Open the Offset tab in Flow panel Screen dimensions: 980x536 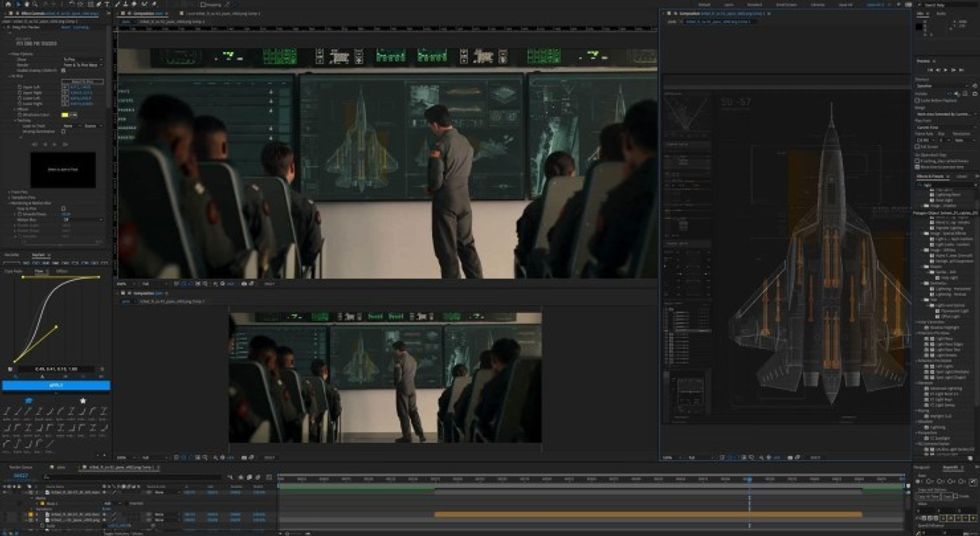[61, 271]
